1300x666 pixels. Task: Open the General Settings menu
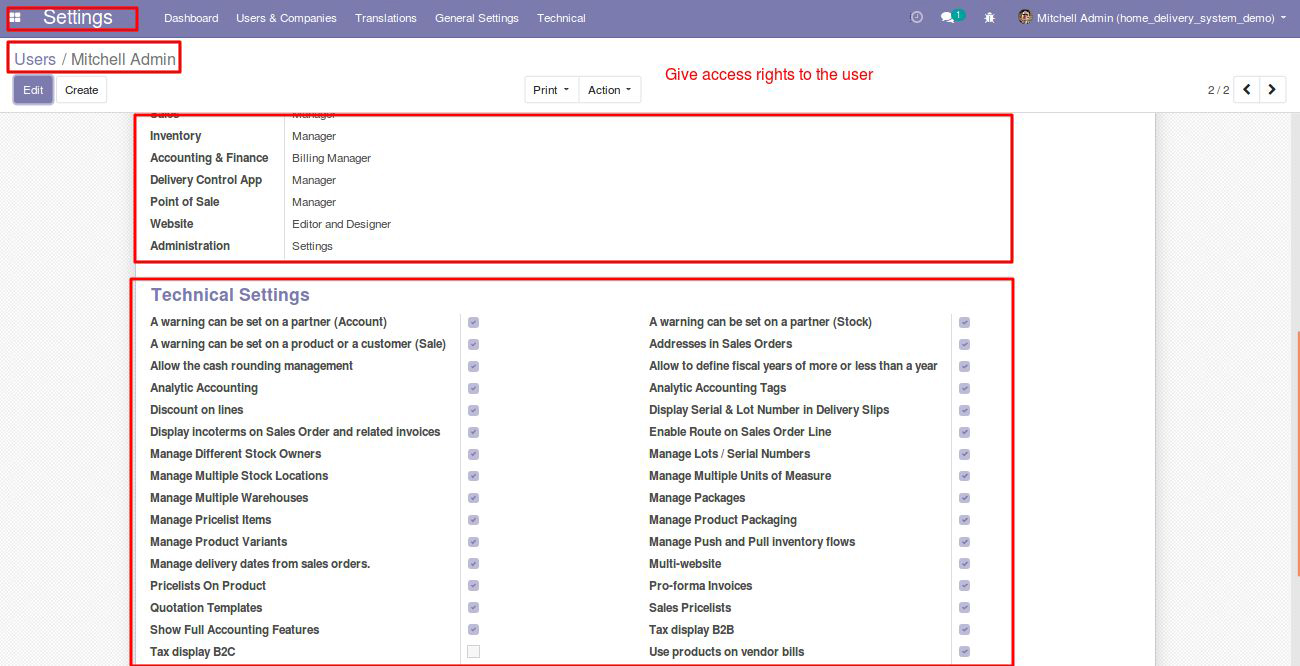pos(476,18)
